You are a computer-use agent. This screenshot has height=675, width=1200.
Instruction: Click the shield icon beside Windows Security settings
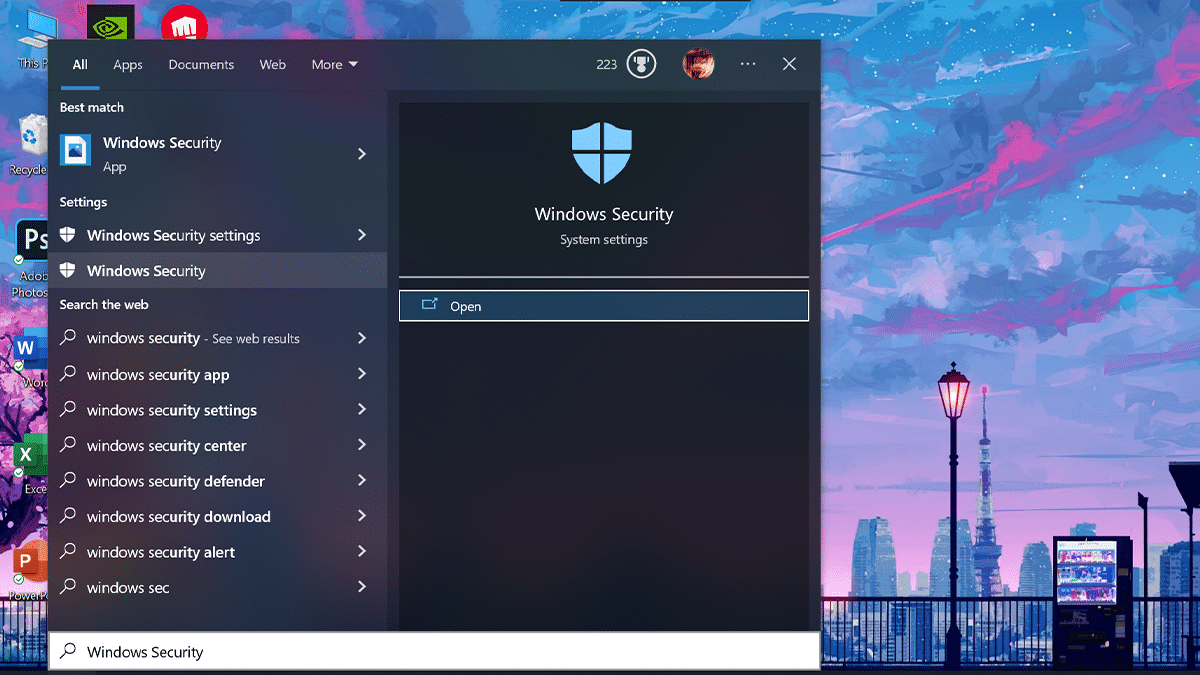(68, 235)
